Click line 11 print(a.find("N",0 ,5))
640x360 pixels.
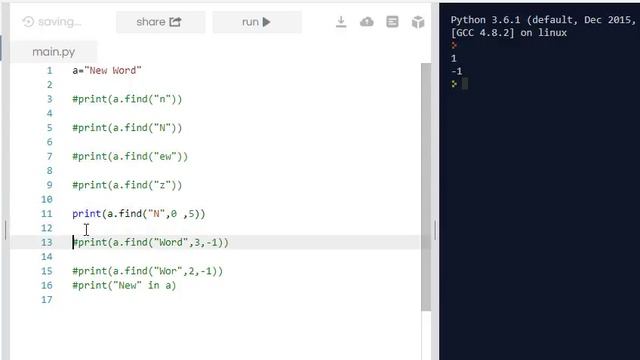tap(139, 213)
